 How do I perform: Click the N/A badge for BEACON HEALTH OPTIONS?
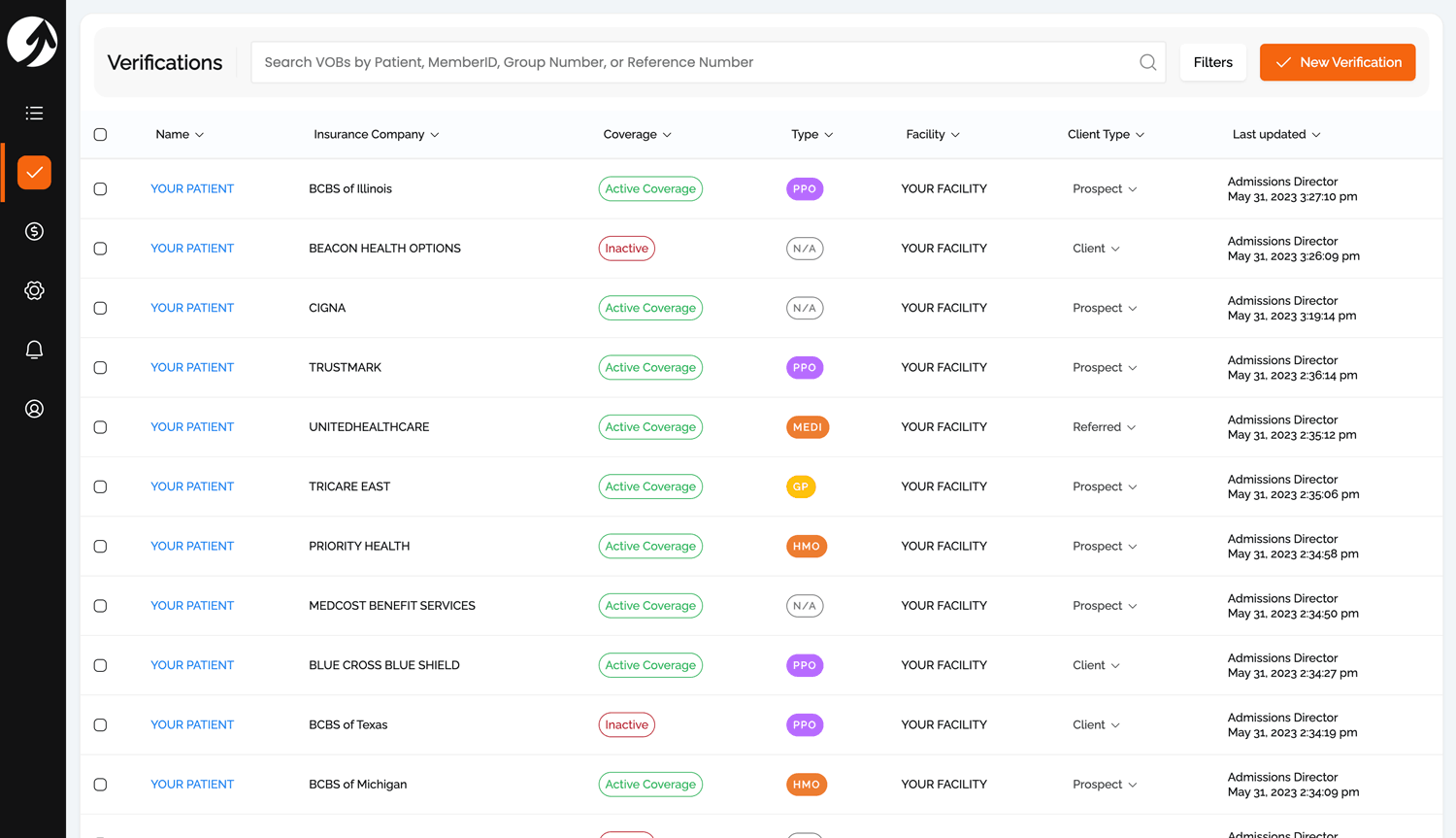point(805,249)
